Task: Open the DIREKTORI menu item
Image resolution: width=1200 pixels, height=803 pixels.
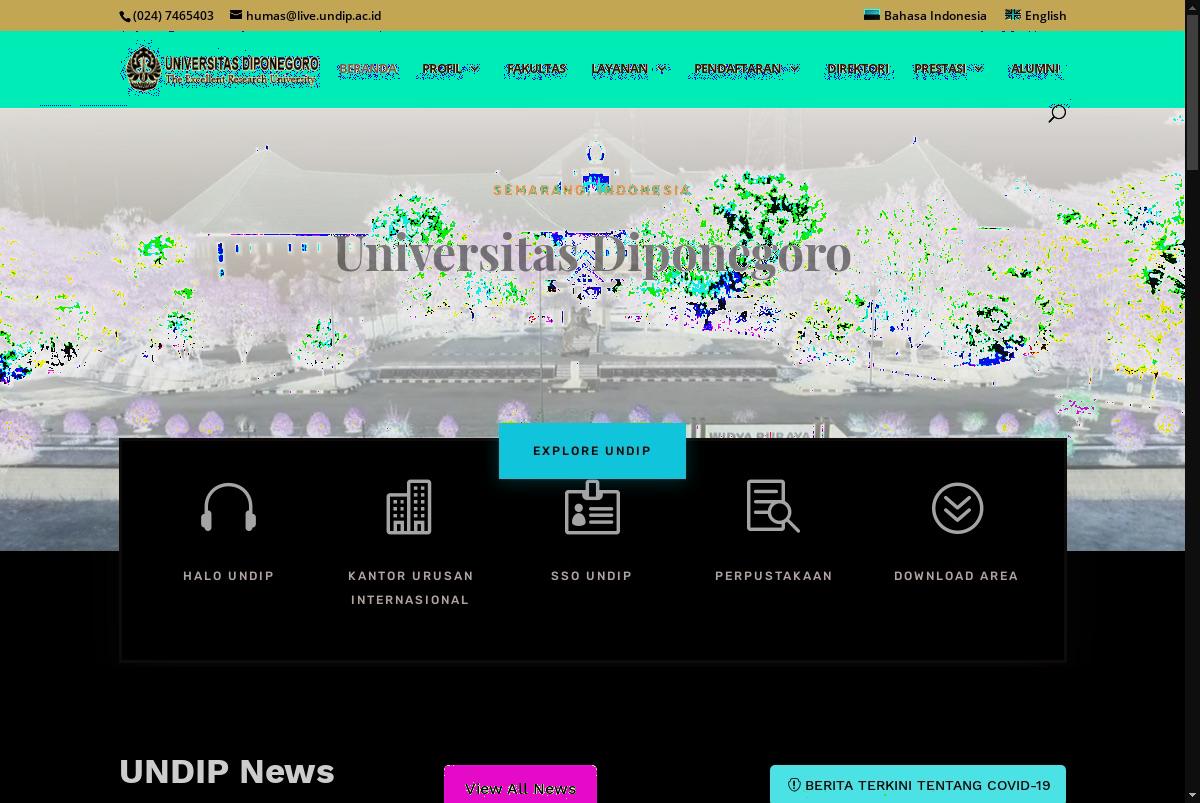Action: pos(857,69)
